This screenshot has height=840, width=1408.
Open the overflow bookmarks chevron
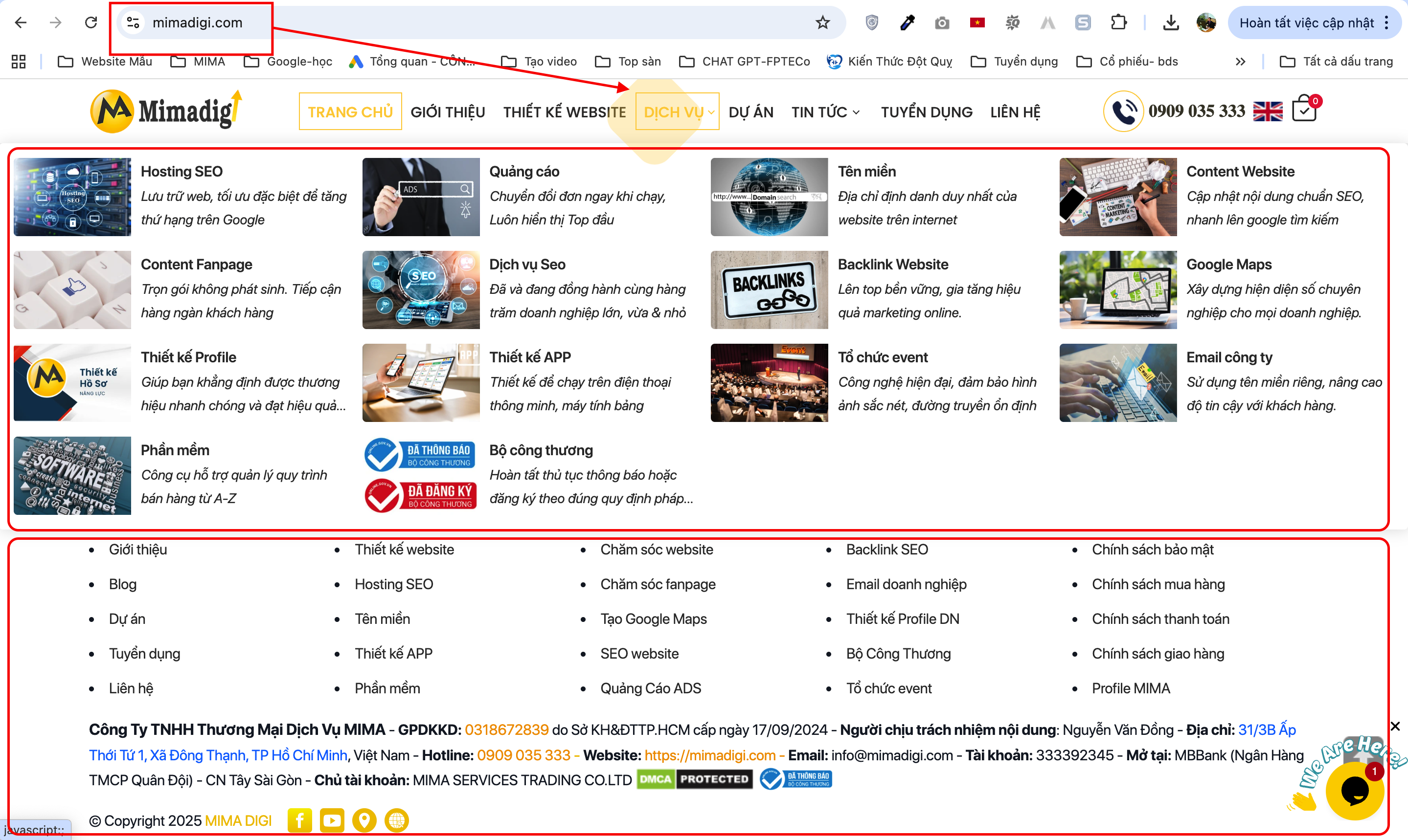pyautogui.click(x=1240, y=61)
